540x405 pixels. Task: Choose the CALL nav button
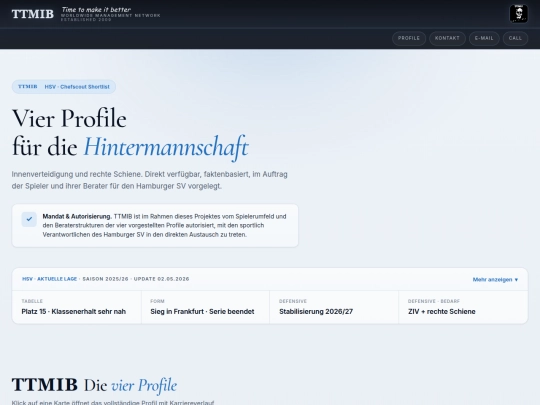pyautogui.click(x=515, y=38)
